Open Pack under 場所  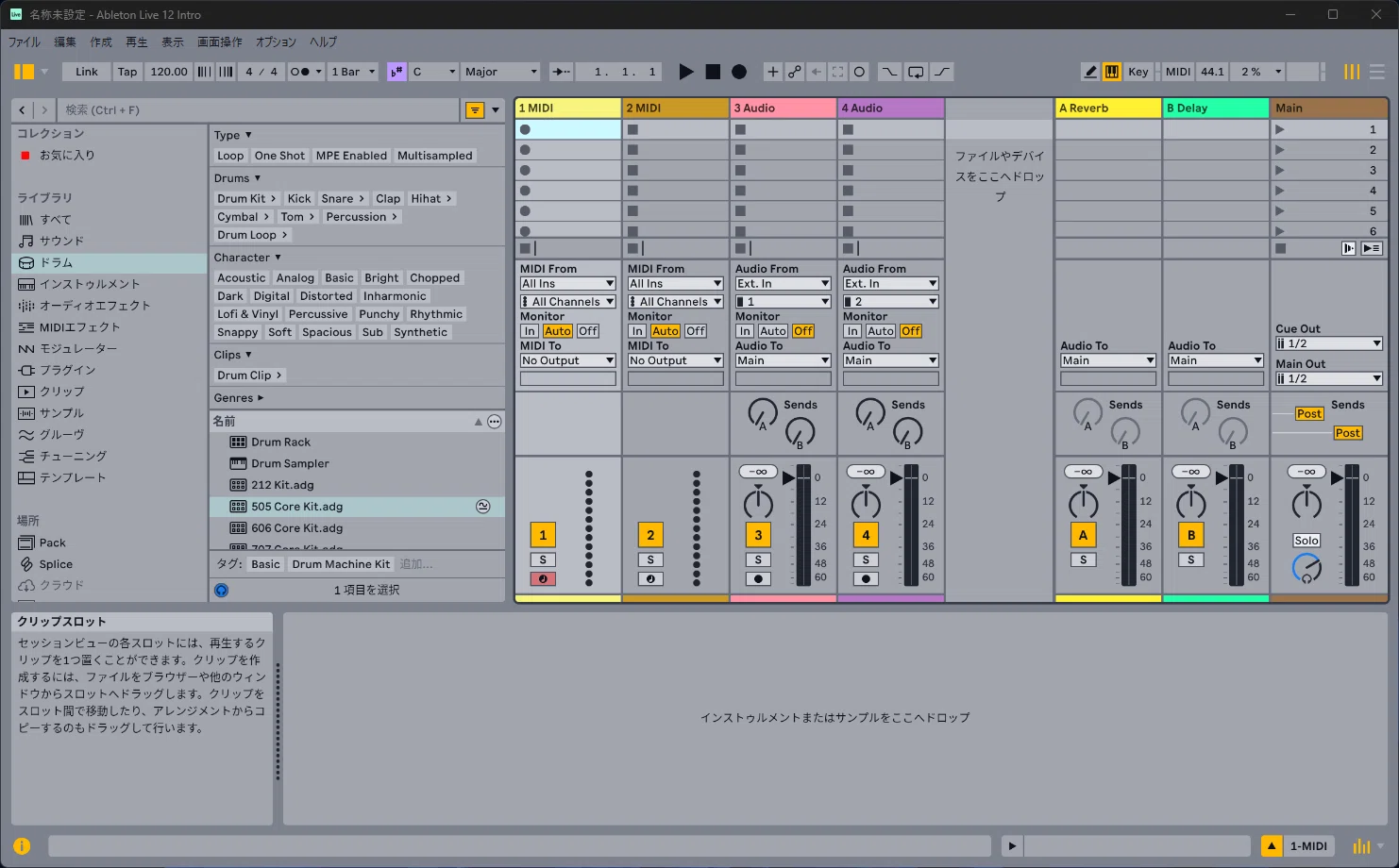(109, 542)
